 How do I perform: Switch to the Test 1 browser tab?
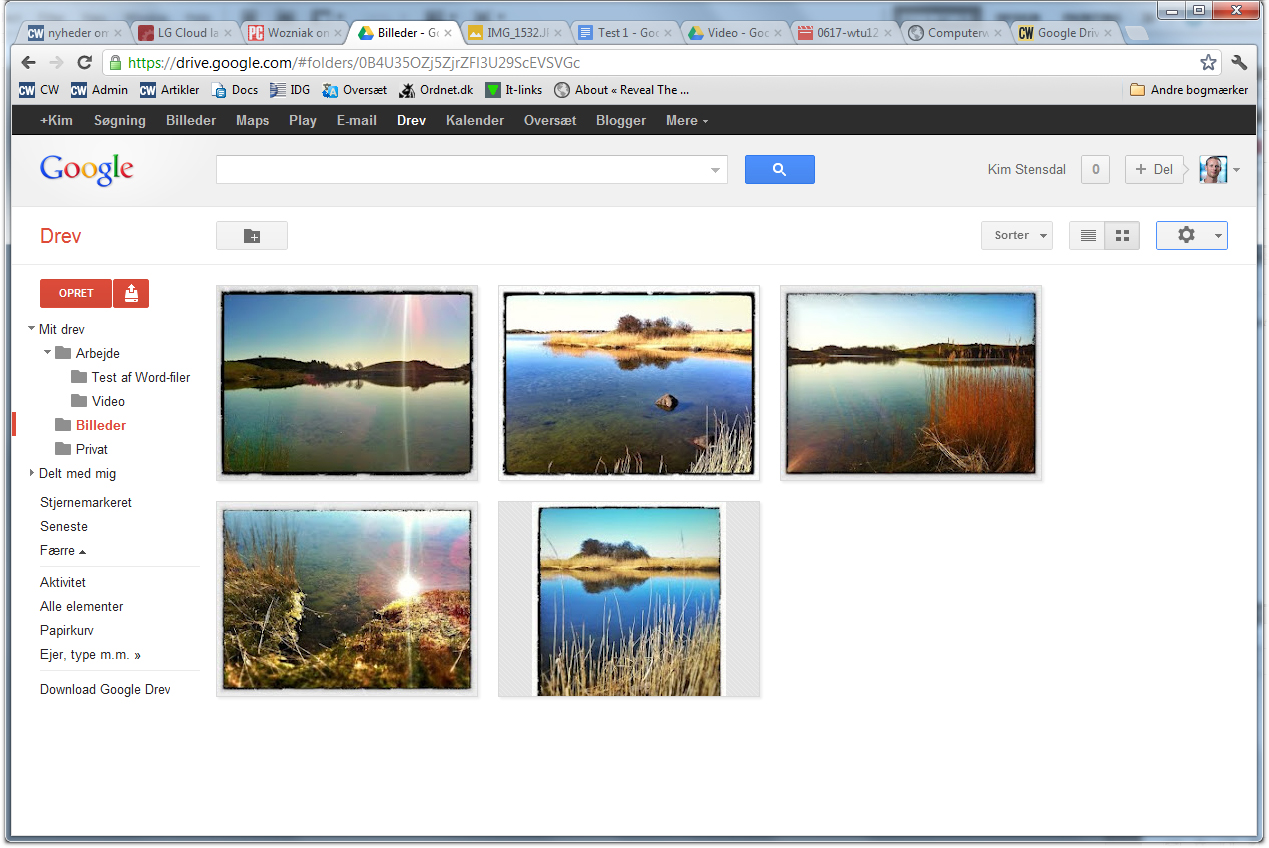click(x=627, y=33)
